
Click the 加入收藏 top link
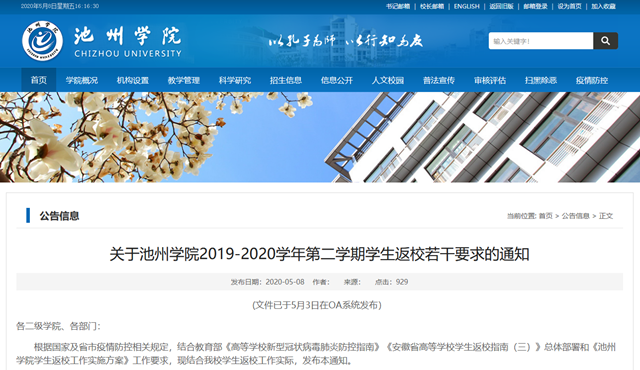(603, 6)
